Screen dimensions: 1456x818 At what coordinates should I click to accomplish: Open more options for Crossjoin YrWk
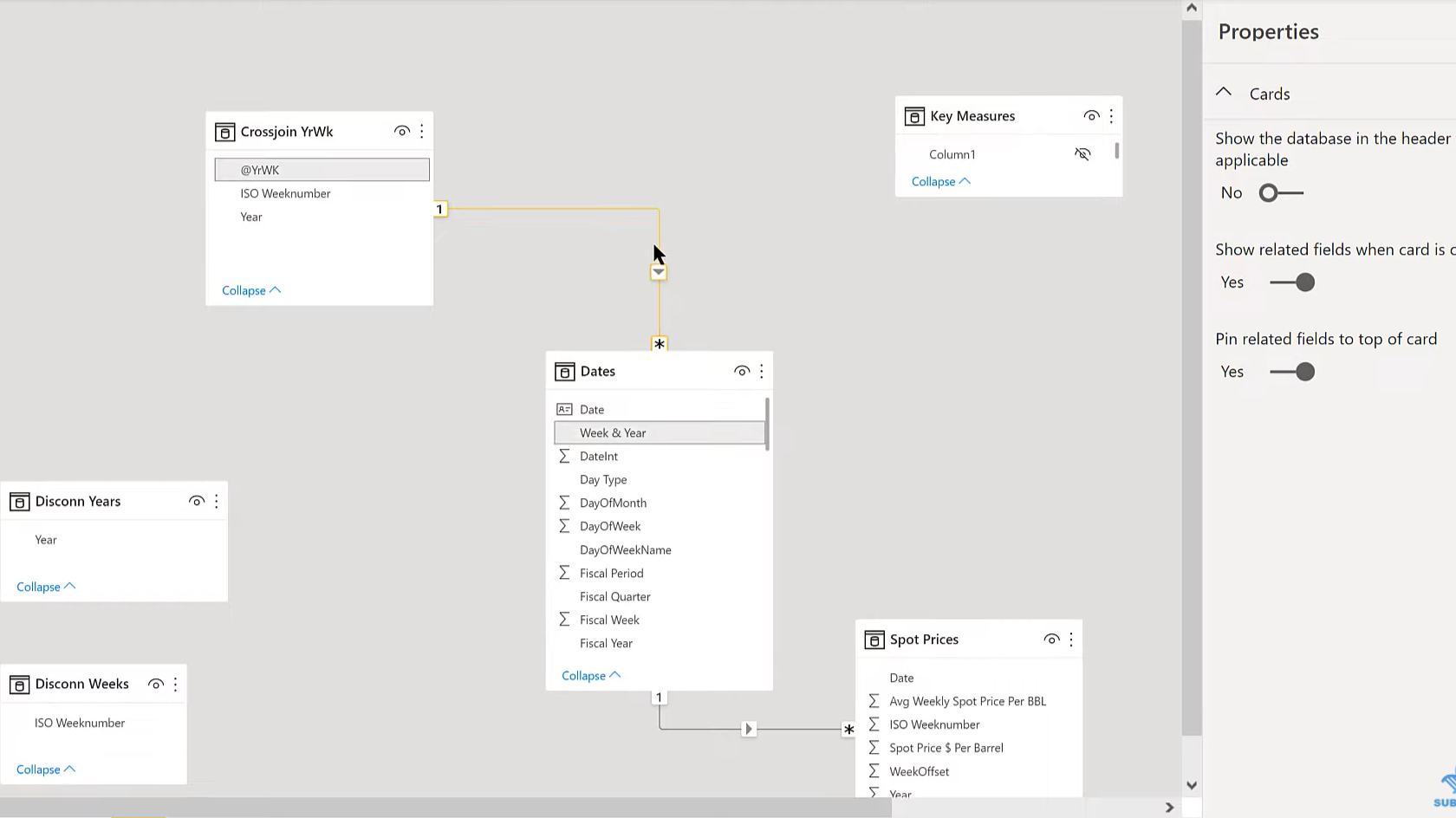[422, 132]
